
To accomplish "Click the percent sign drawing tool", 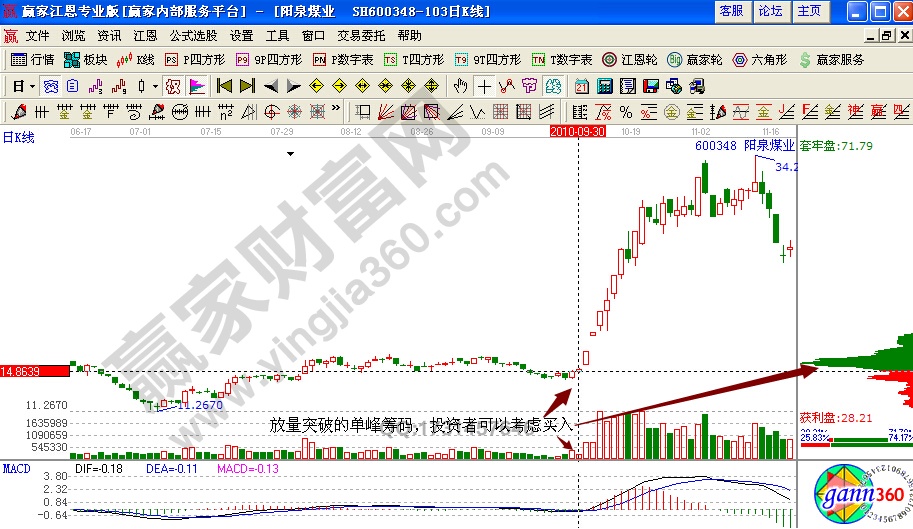I will (x=626, y=111).
